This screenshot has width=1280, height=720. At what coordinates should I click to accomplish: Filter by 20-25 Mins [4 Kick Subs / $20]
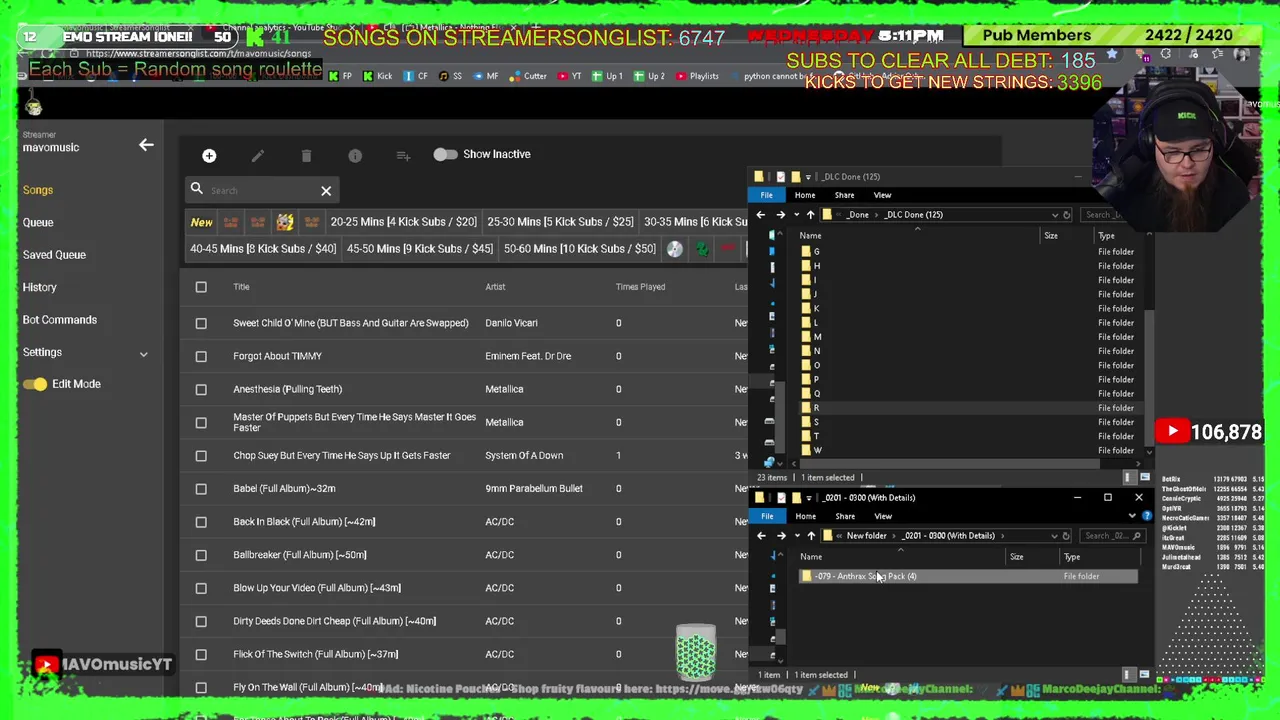404,222
